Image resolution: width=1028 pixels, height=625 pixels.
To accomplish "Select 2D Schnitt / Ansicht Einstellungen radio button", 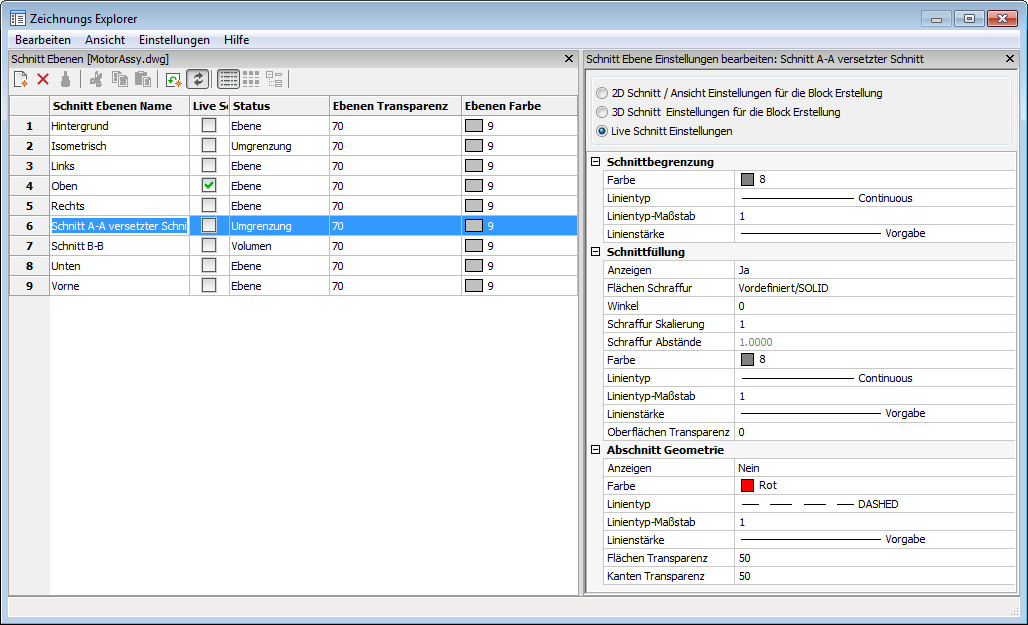I will point(602,93).
